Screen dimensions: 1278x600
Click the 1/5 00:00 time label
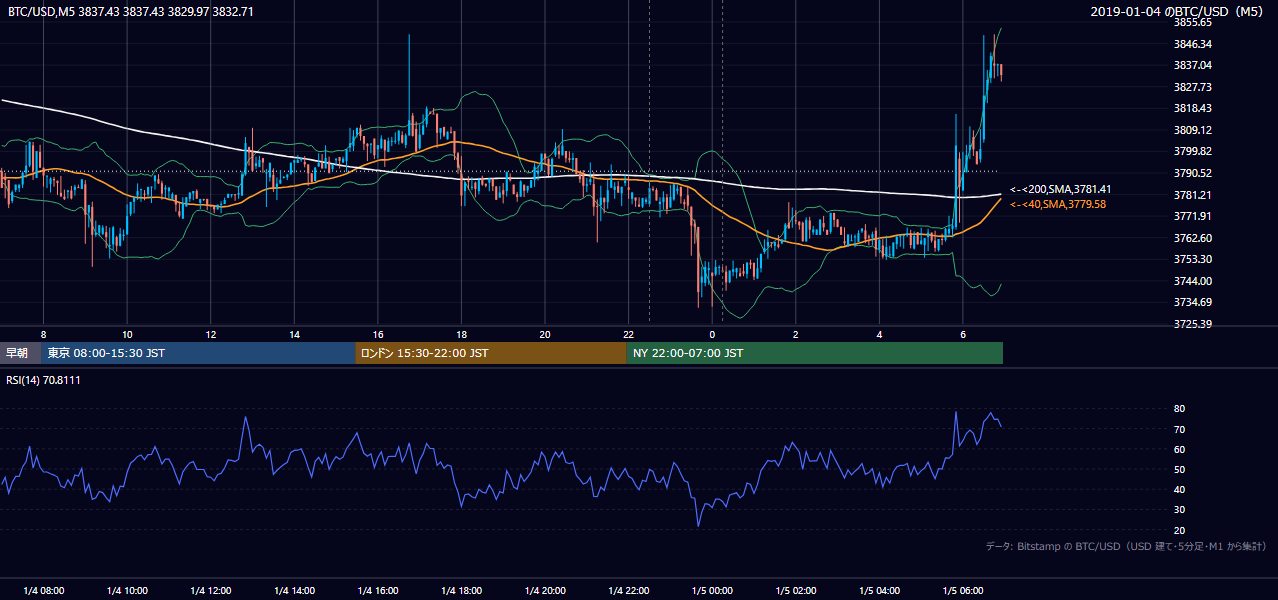712,590
